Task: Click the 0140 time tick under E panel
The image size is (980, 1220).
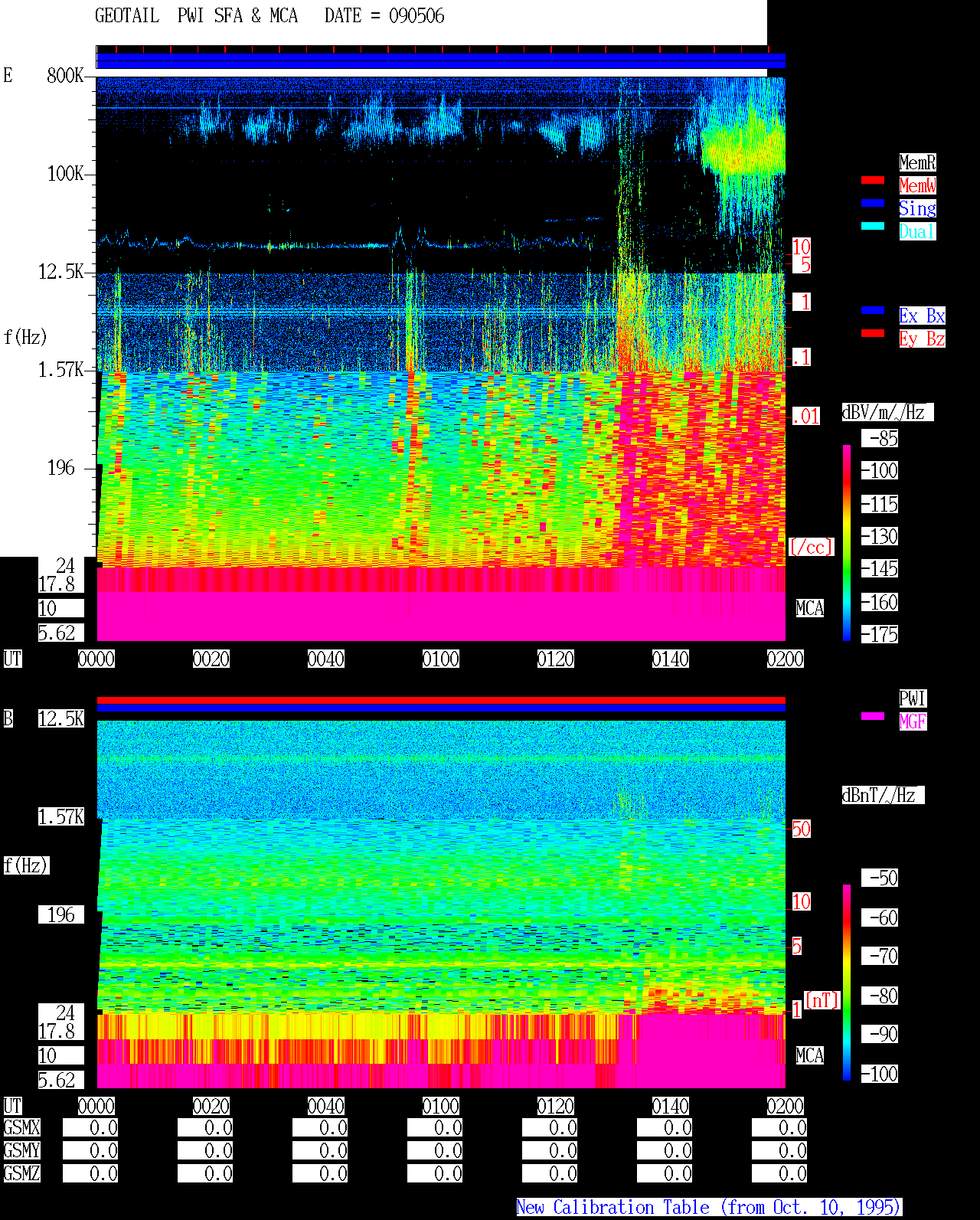Action: [x=671, y=659]
